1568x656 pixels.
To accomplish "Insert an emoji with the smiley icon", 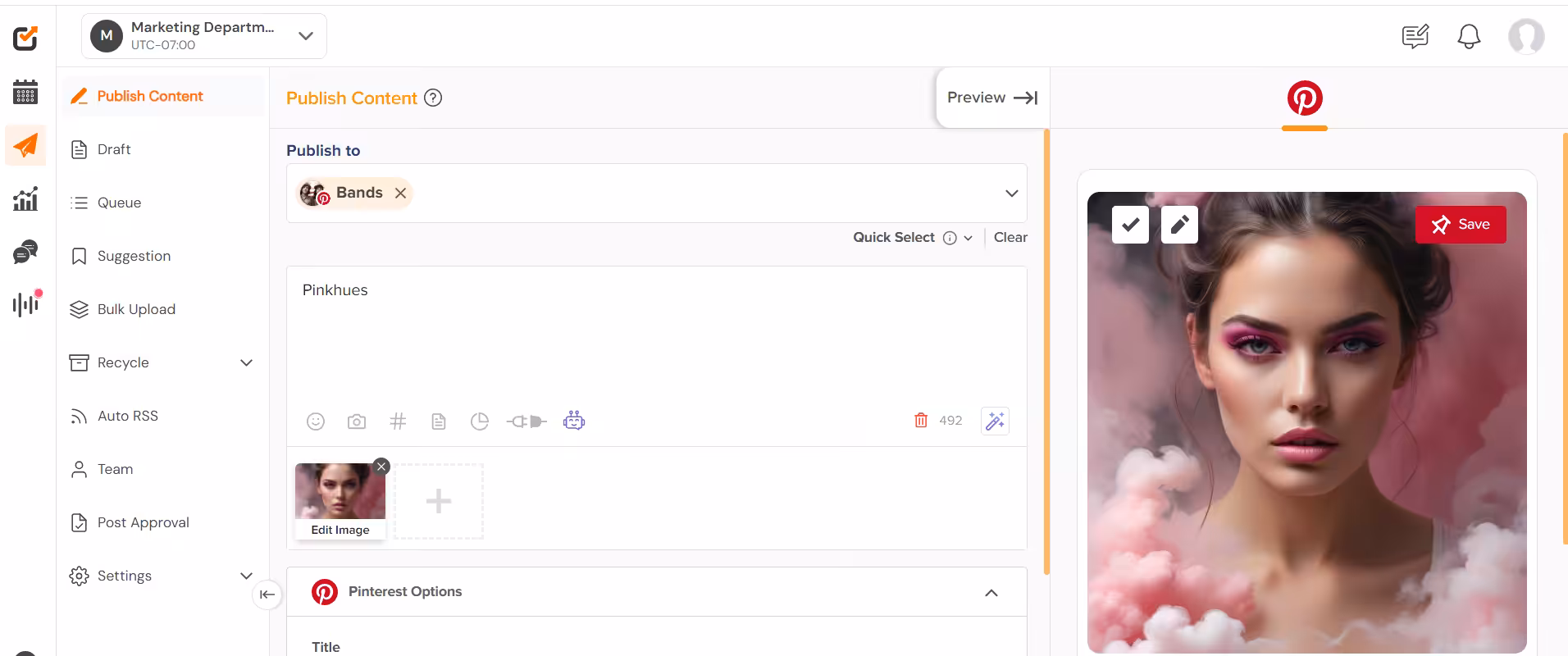I will pos(316,421).
